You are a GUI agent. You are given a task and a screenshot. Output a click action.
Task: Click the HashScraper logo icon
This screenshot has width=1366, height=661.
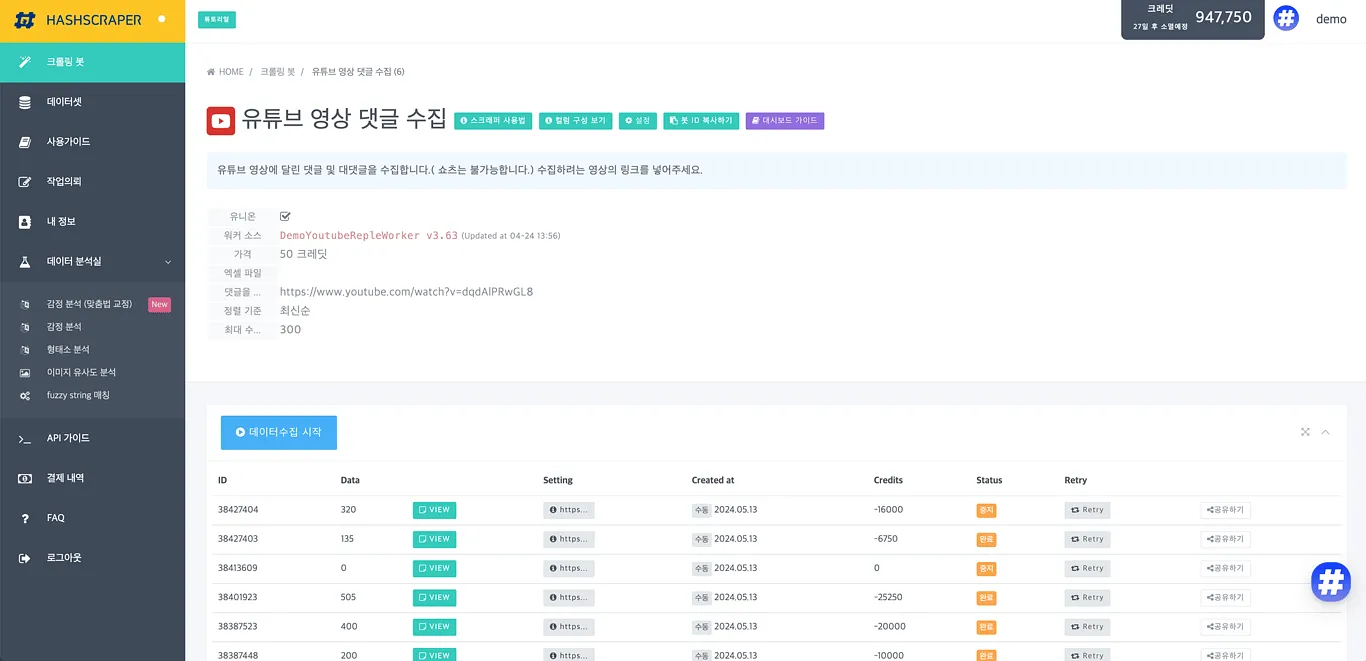[x=26, y=20]
